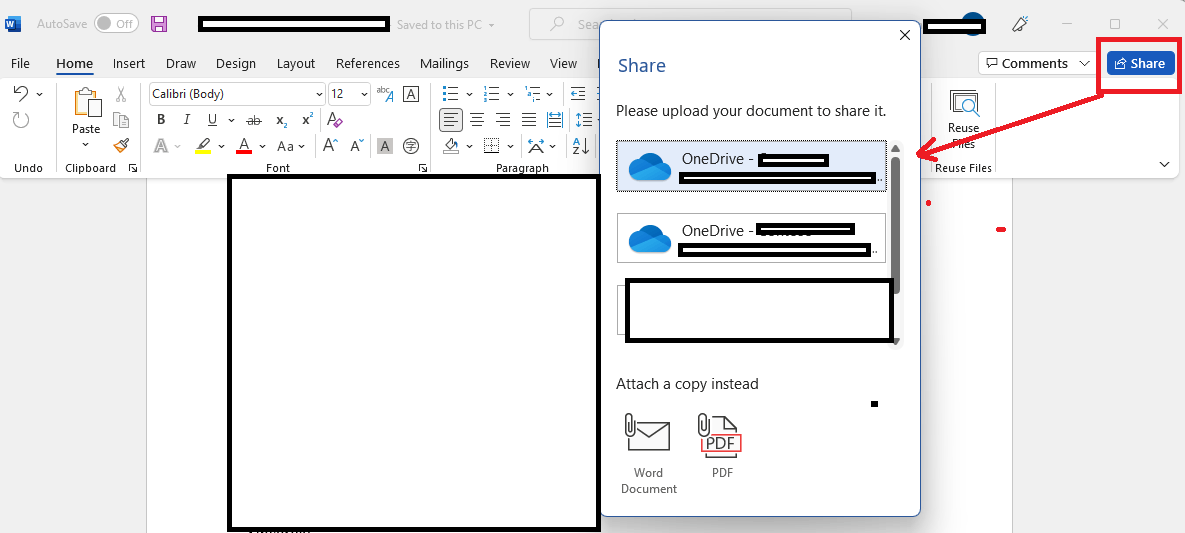Image resolution: width=1185 pixels, height=533 pixels.
Task: Toggle Superscript formatting
Action: point(307,119)
